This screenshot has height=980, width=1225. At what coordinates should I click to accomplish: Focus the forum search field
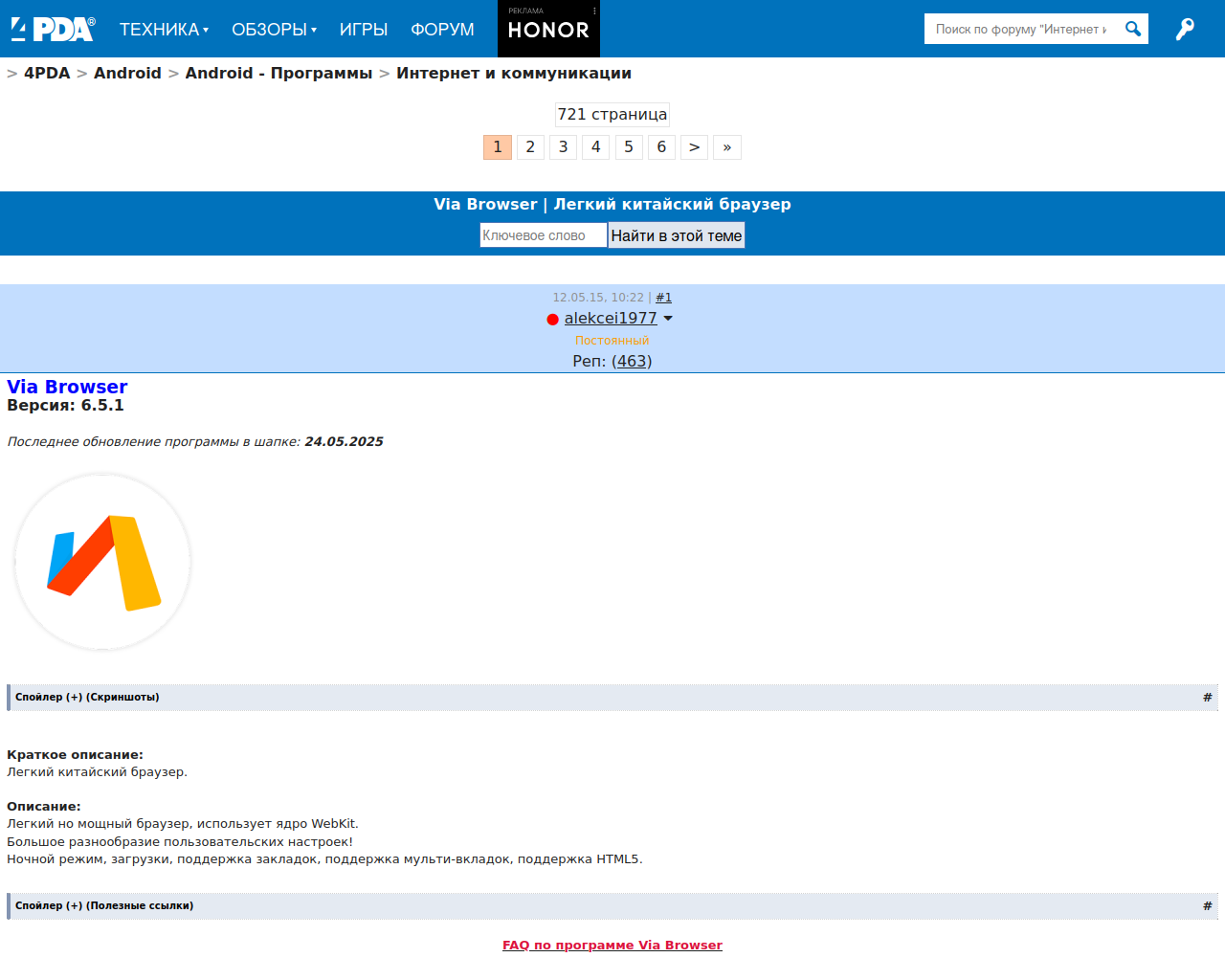tap(1021, 29)
